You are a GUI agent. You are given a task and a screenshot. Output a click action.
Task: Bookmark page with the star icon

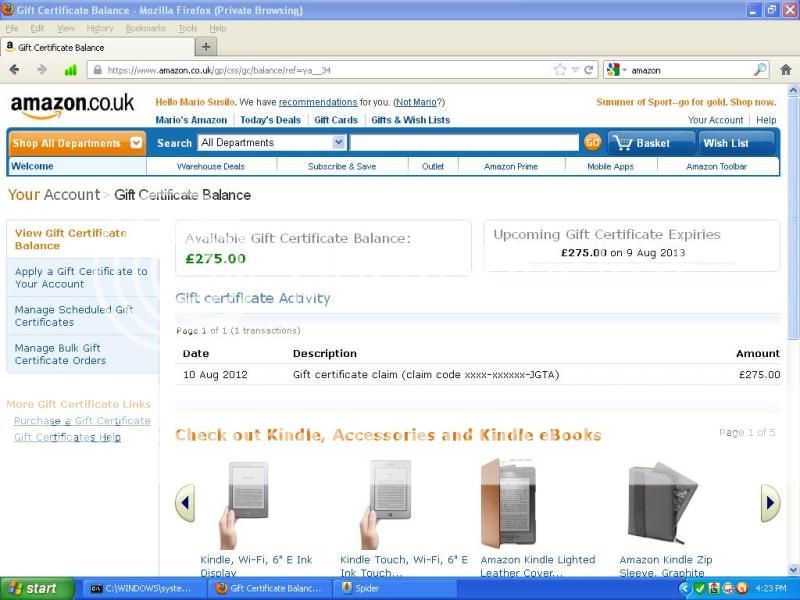[x=560, y=70]
